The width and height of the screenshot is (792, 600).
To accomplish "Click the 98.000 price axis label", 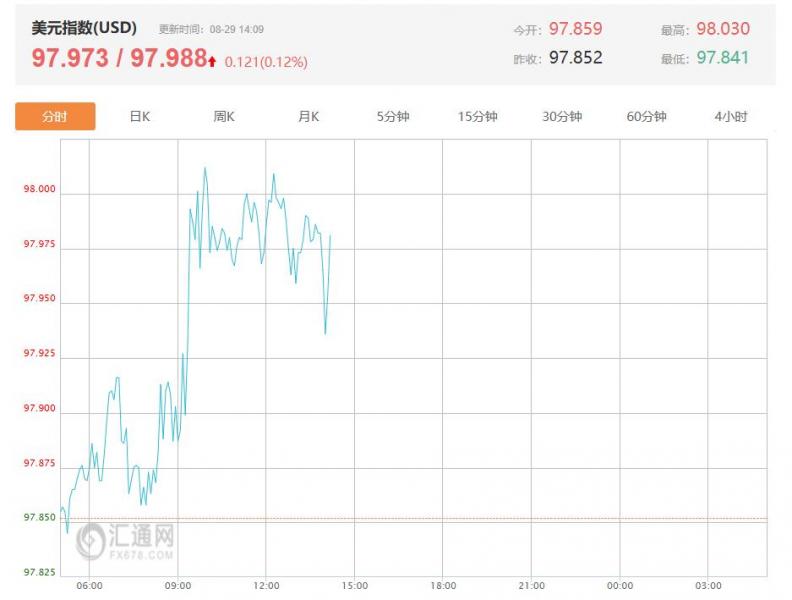I will pos(41,190).
